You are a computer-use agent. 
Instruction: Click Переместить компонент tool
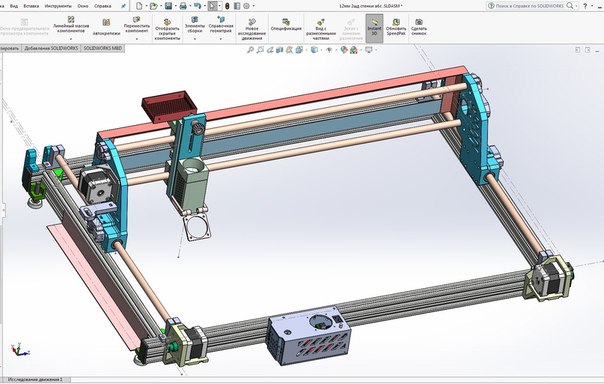pyautogui.click(x=136, y=25)
